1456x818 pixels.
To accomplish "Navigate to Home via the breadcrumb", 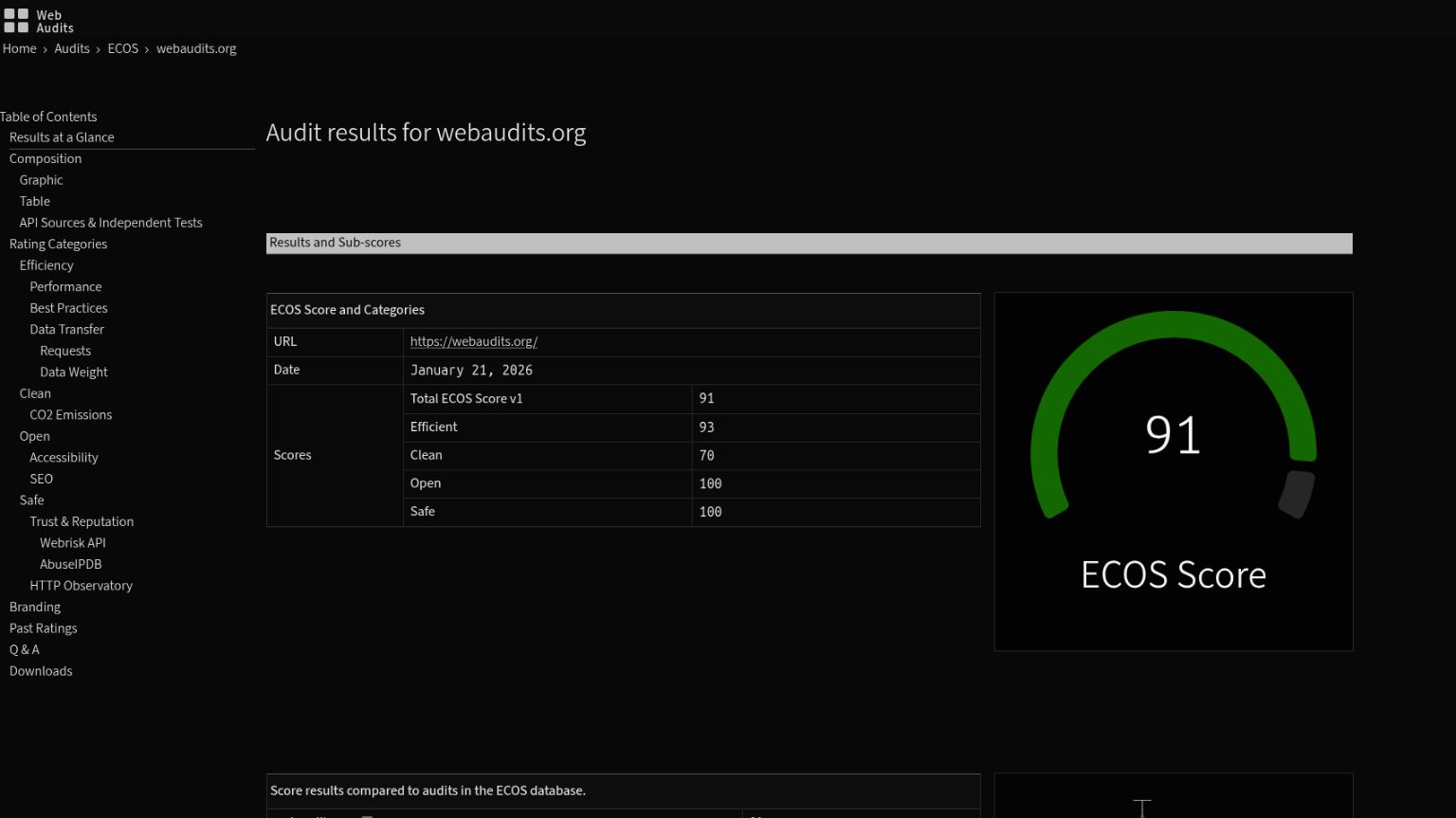I will click(x=19, y=48).
